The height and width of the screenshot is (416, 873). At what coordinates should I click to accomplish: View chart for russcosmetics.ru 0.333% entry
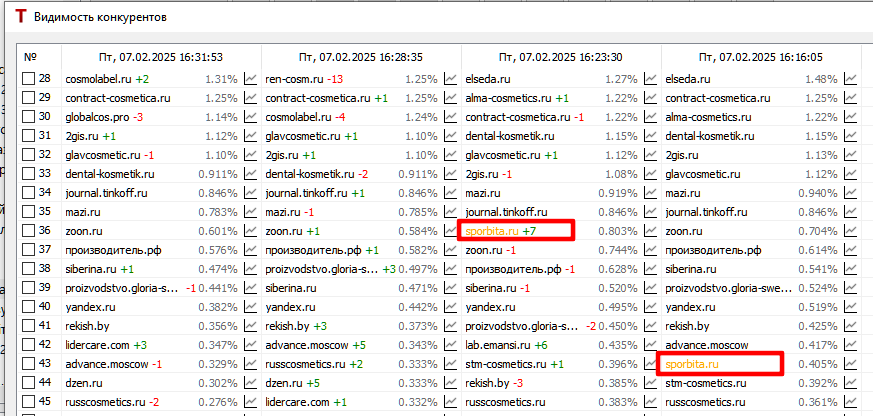[450, 364]
